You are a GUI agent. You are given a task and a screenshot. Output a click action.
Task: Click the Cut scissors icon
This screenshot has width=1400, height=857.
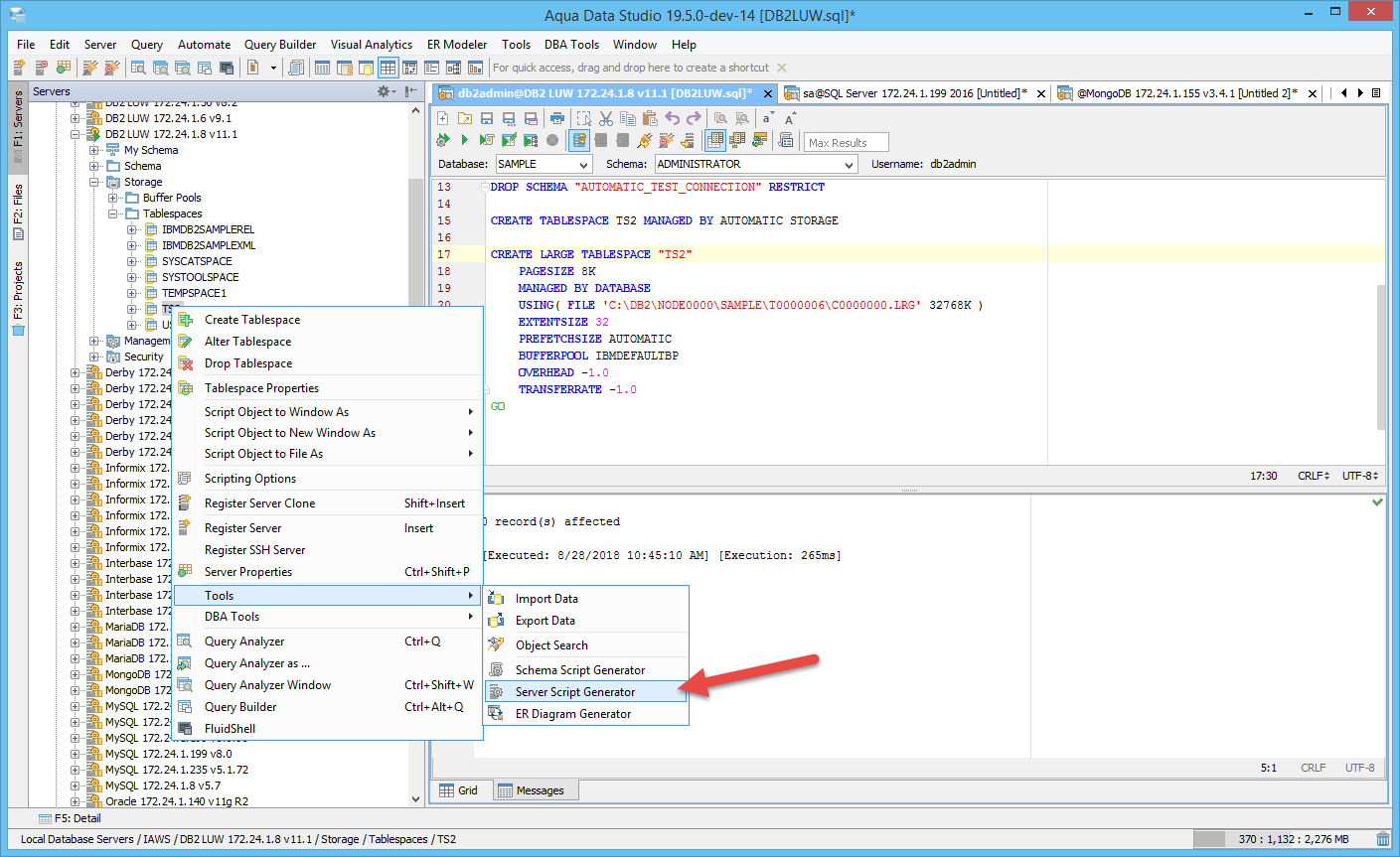(606, 118)
